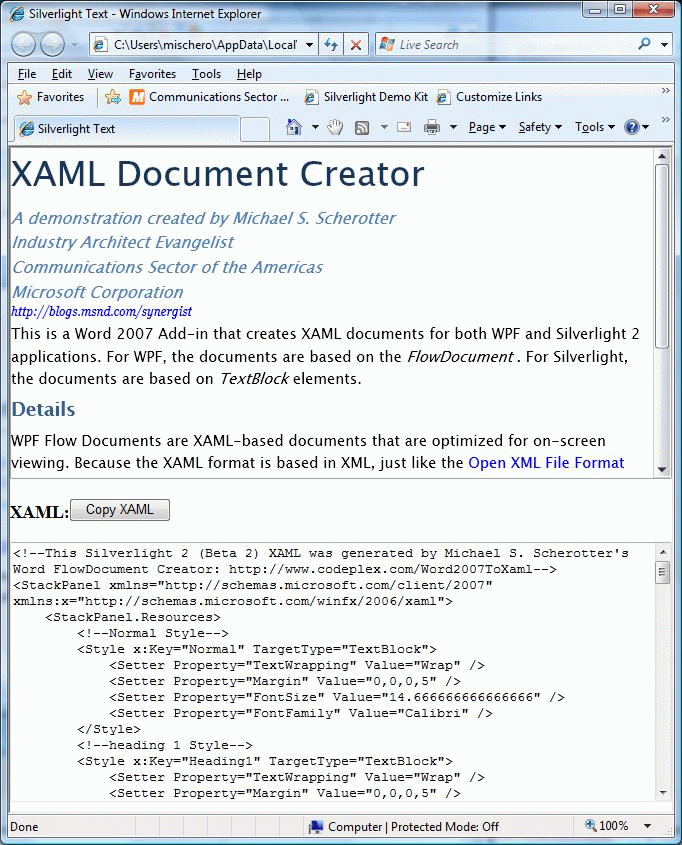Open the Edit menu
Screen dimensions: 682x845
tap(61, 74)
